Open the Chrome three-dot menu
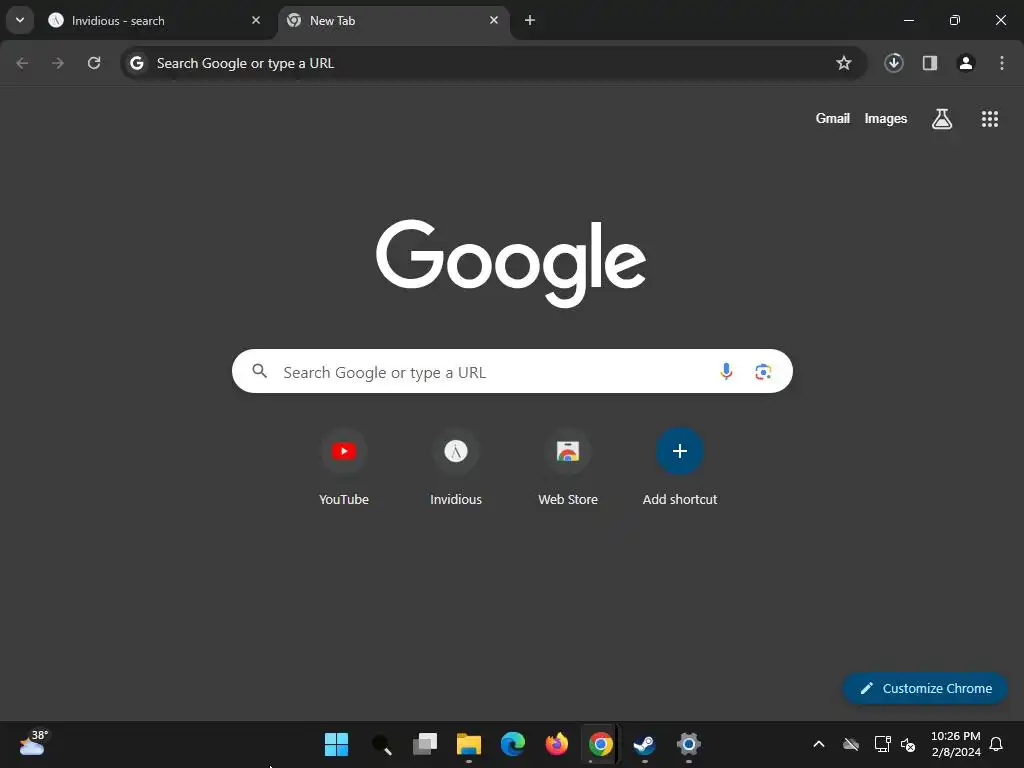1024x768 pixels. (x=1002, y=63)
